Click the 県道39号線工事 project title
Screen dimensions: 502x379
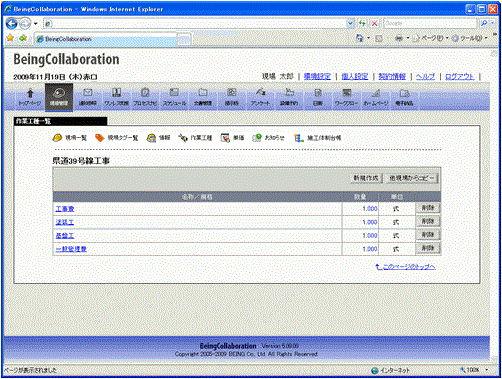(x=81, y=161)
